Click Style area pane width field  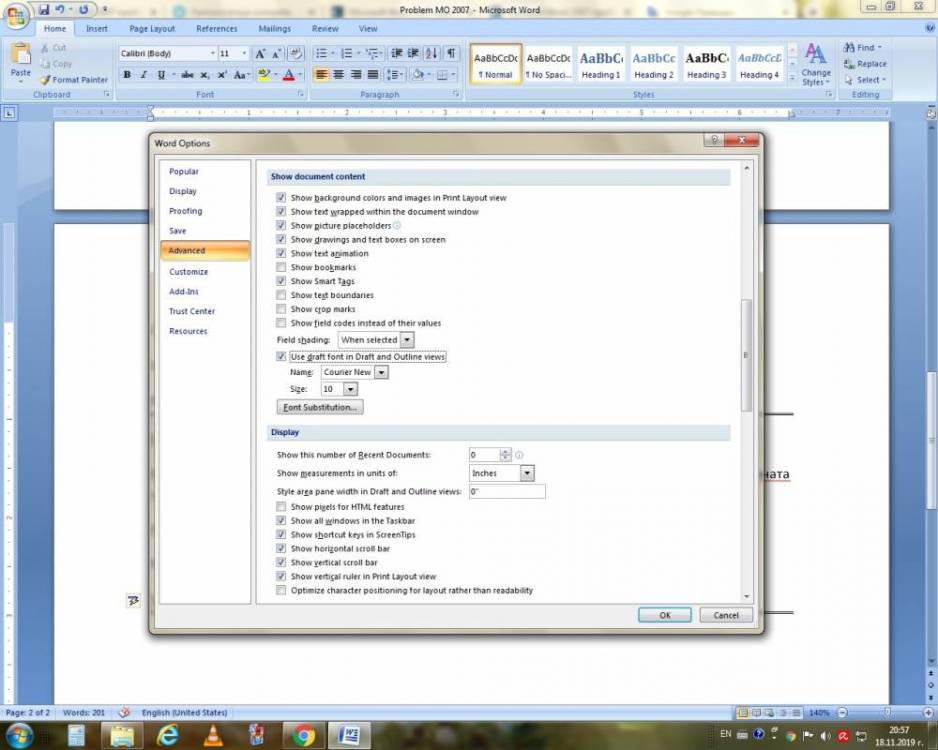(507, 492)
